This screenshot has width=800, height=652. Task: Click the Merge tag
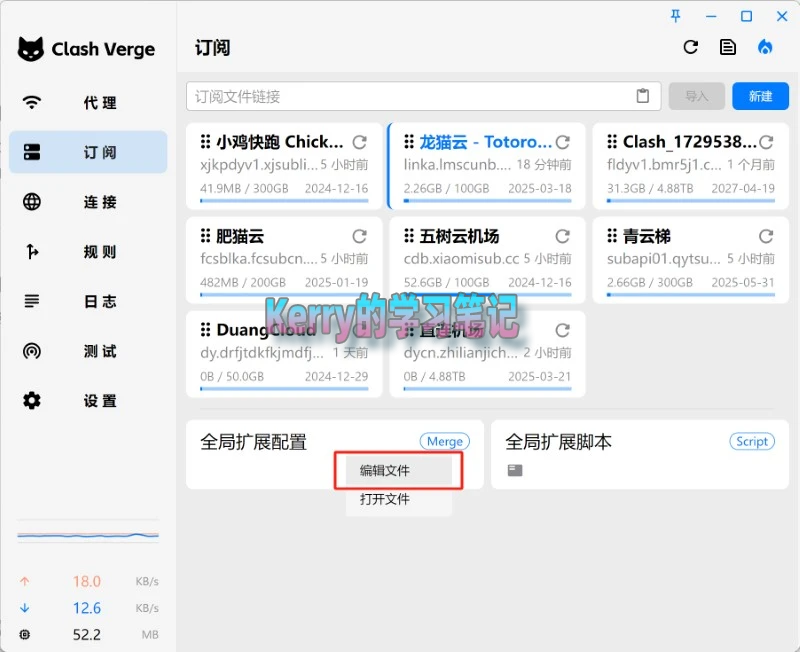444,441
